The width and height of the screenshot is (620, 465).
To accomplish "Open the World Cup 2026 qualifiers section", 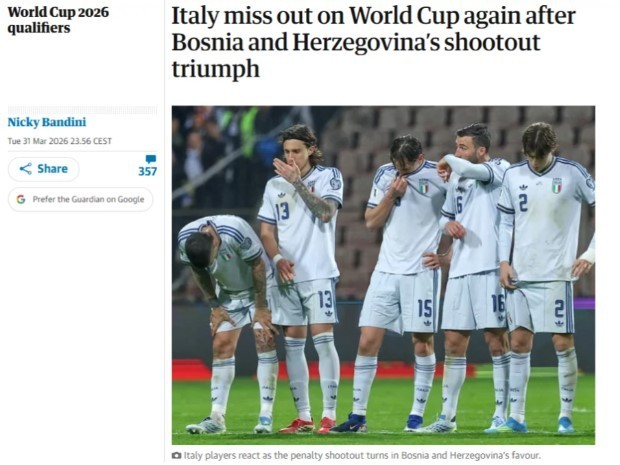I will click(x=58, y=20).
